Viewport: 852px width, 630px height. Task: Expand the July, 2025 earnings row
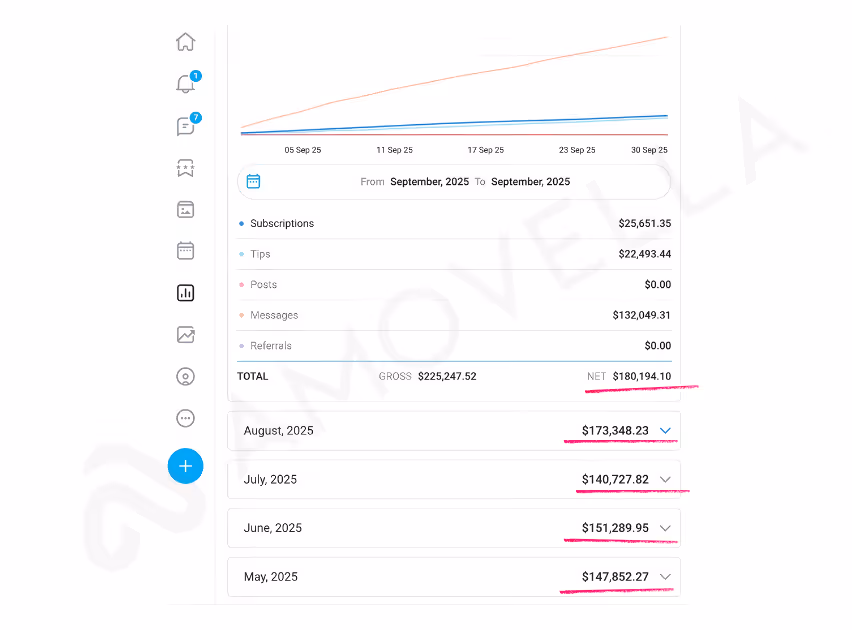pyautogui.click(x=665, y=479)
